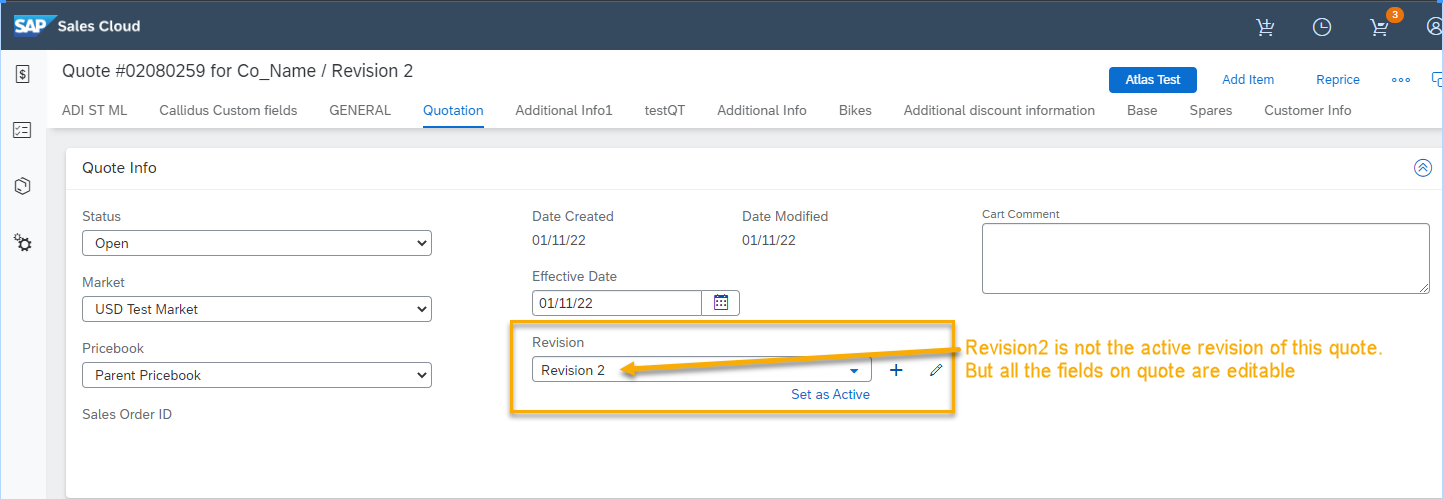Open the user profile icon

pos(1434,27)
